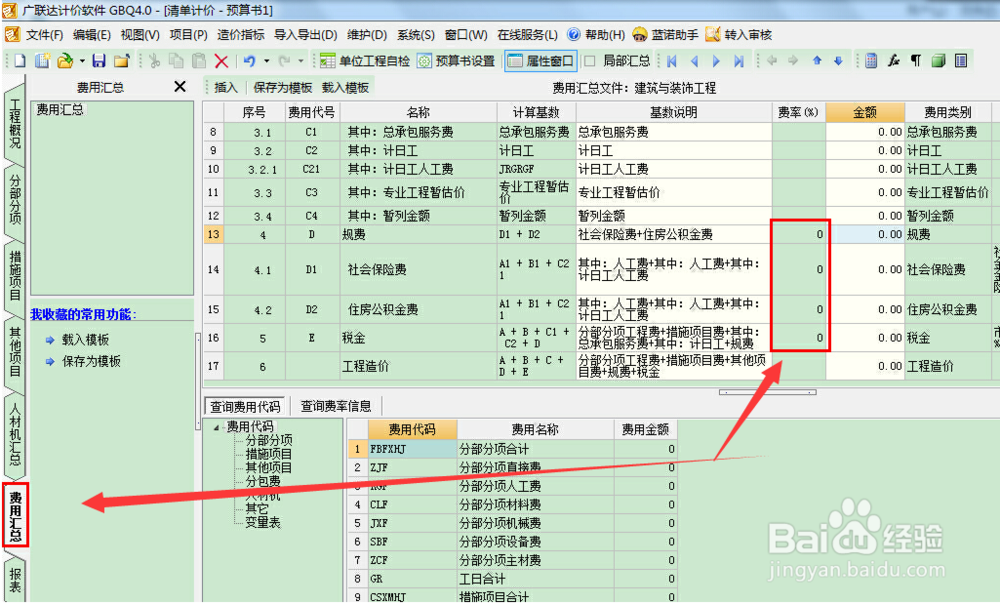Open the Redo history dropdown arrow
This screenshot has height=604, width=1000.
pyautogui.click(x=301, y=61)
